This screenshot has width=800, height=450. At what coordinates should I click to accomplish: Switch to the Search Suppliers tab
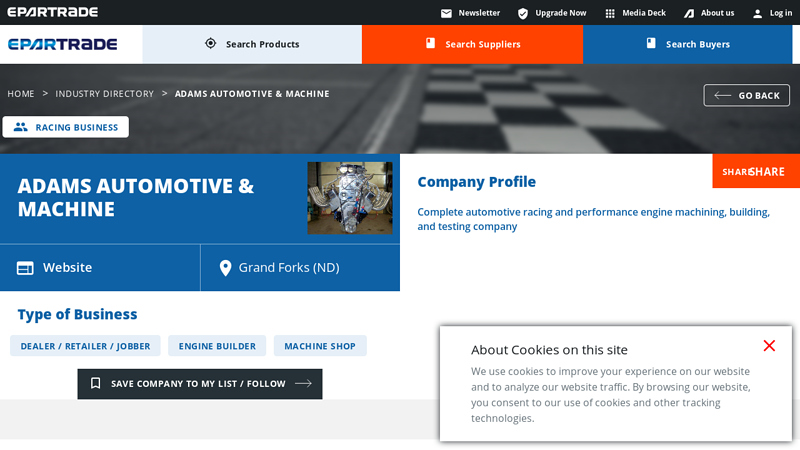click(472, 44)
